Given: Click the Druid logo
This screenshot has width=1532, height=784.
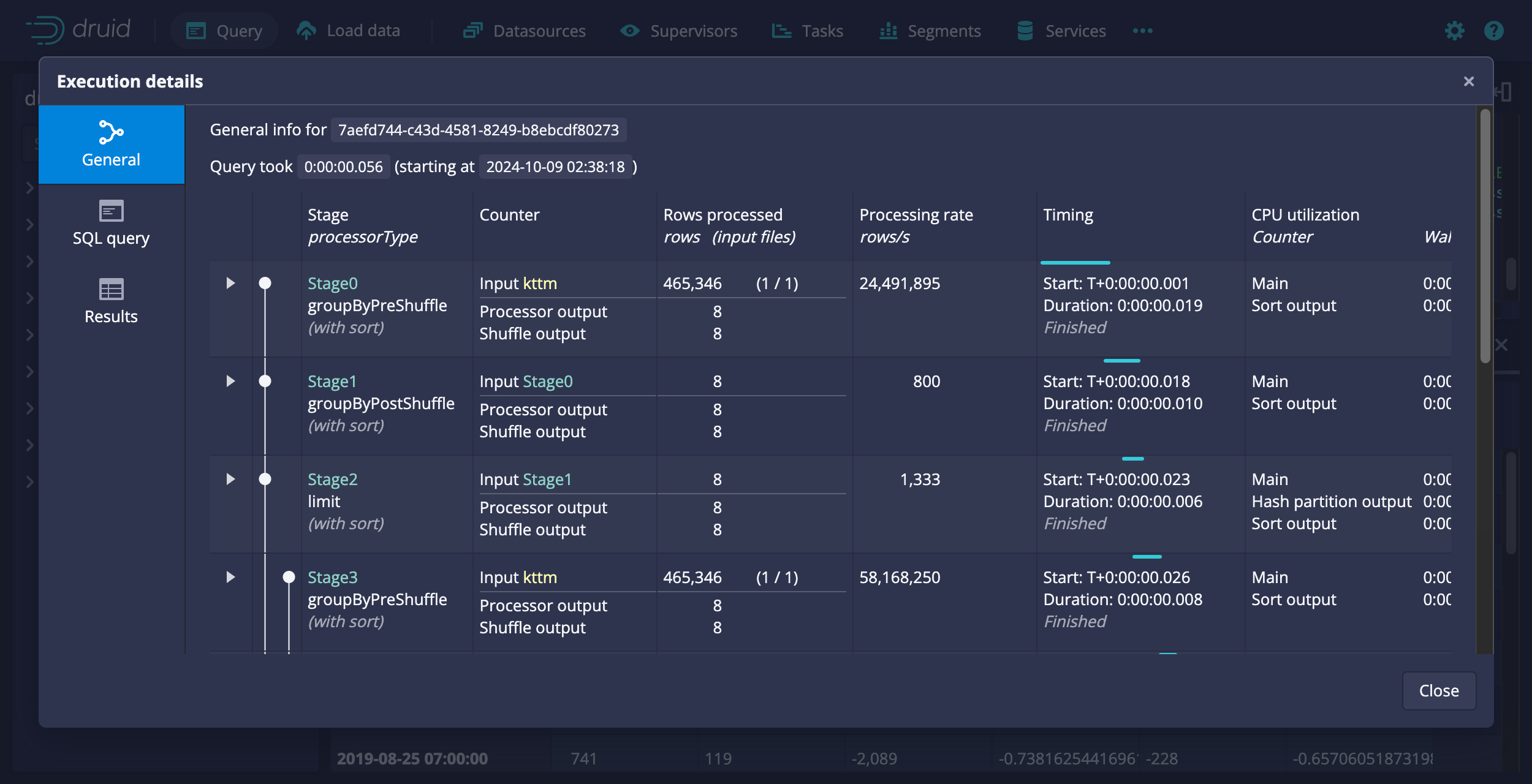Looking at the screenshot, I should tap(78, 29).
